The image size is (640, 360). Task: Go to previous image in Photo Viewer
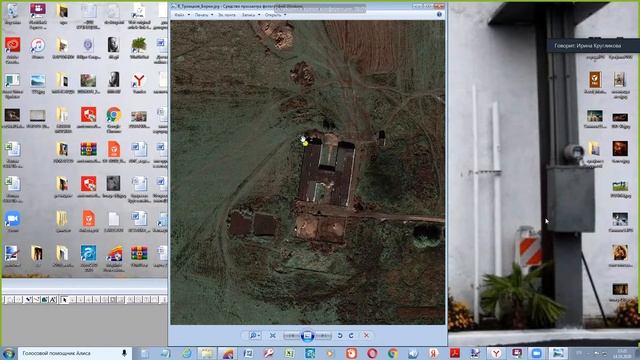291,336
